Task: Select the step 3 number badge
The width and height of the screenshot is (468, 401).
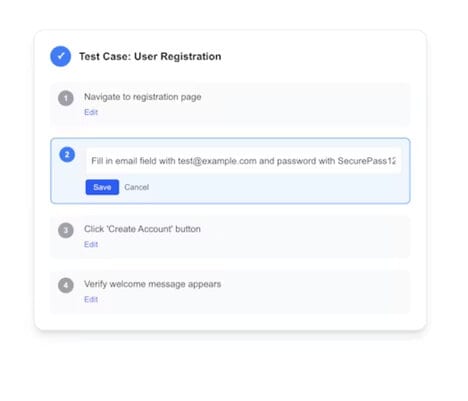Action: coord(66,230)
